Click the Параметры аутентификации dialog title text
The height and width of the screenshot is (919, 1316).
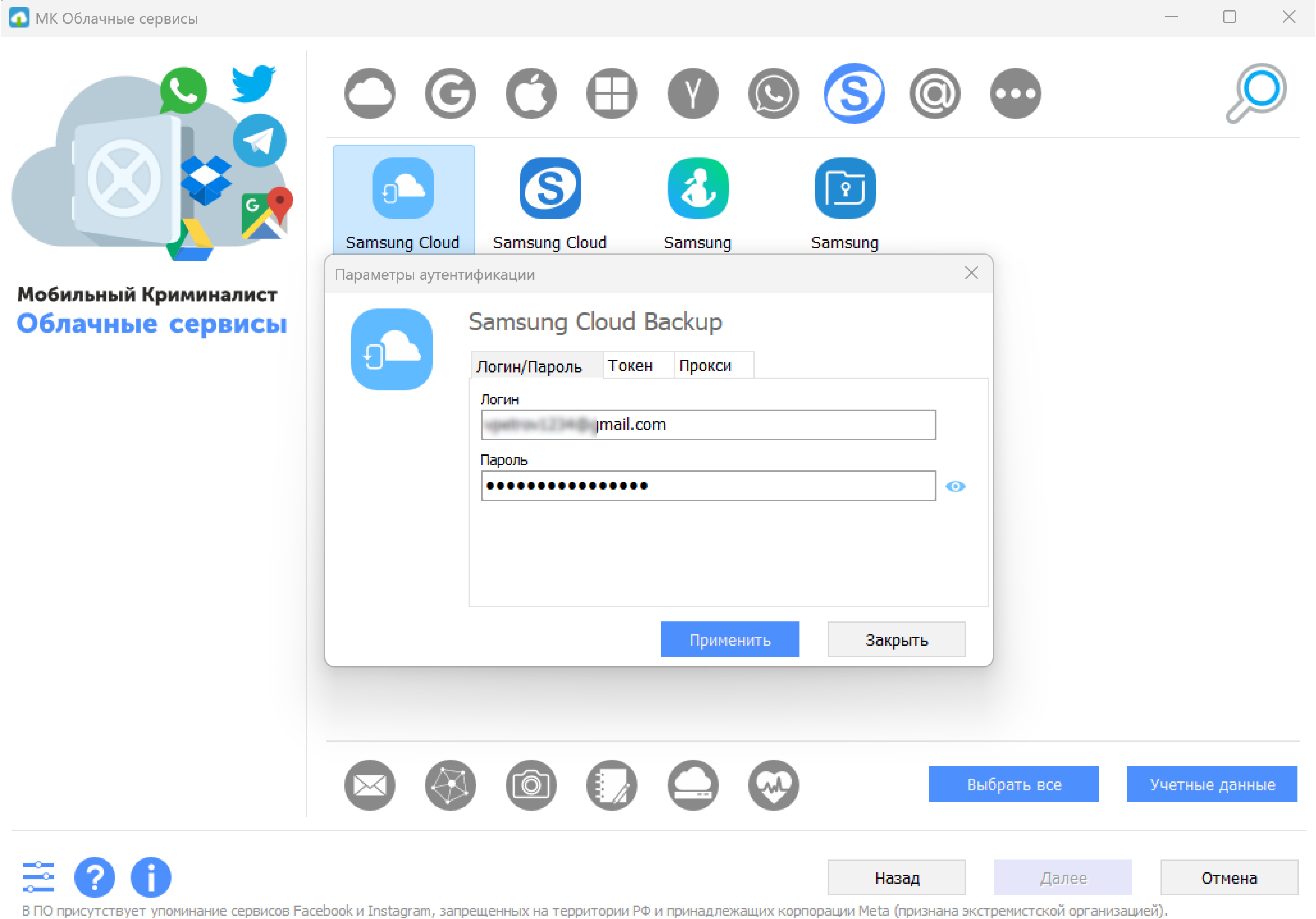(x=435, y=275)
